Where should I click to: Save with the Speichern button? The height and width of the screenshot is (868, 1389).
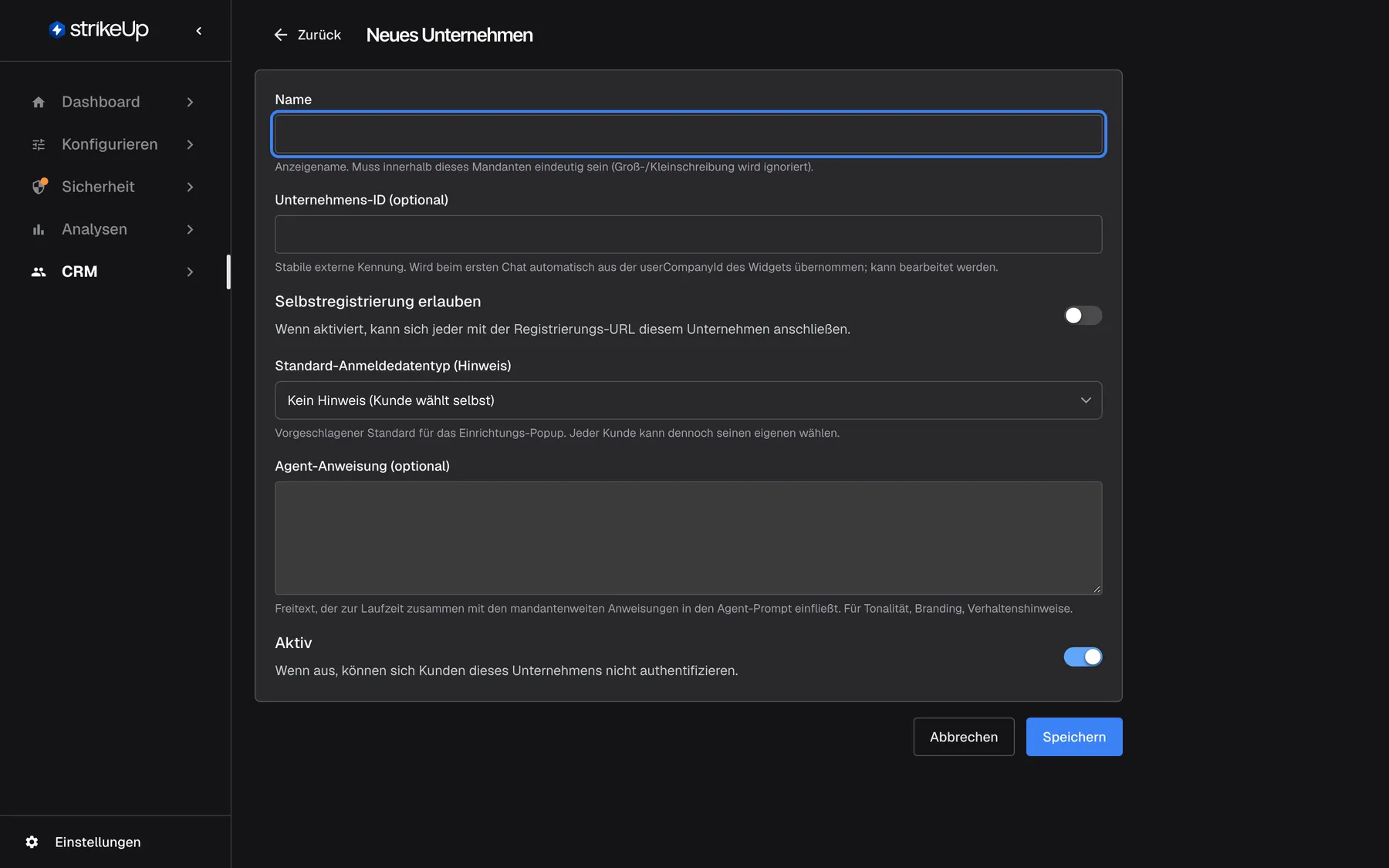(x=1074, y=737)
